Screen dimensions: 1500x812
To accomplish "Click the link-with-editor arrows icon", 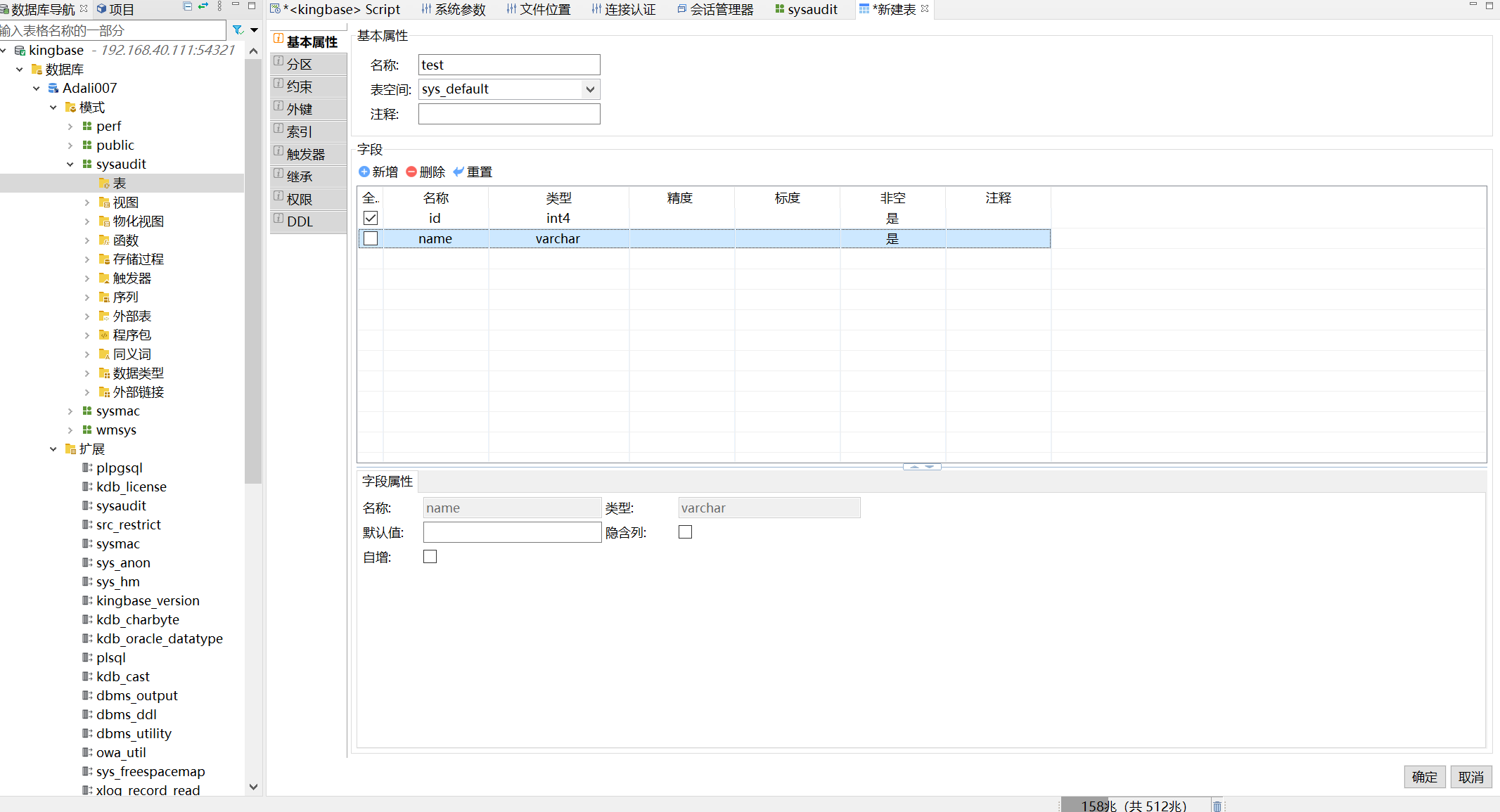I will click(203, 6).
